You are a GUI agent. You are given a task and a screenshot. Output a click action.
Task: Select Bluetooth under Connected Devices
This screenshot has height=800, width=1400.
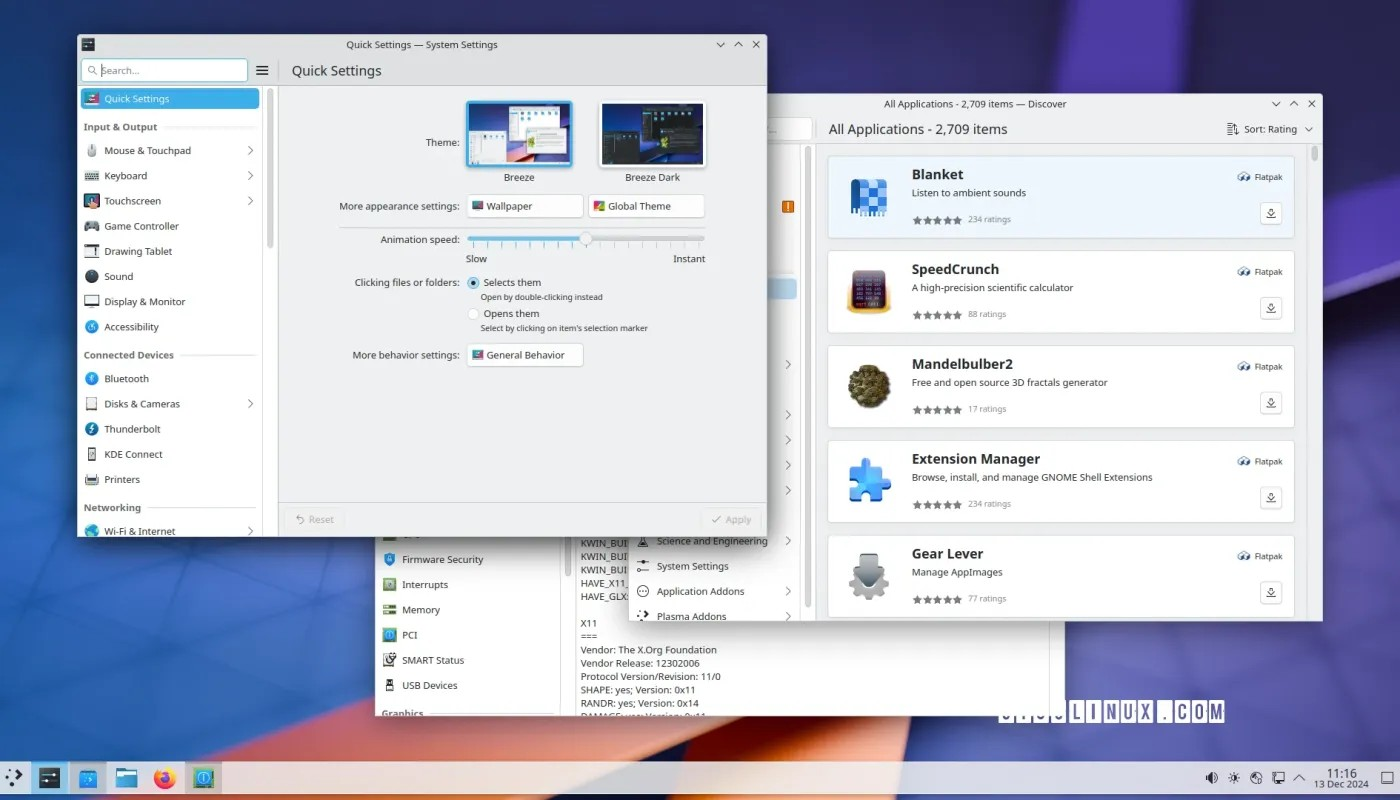[127, 378]
